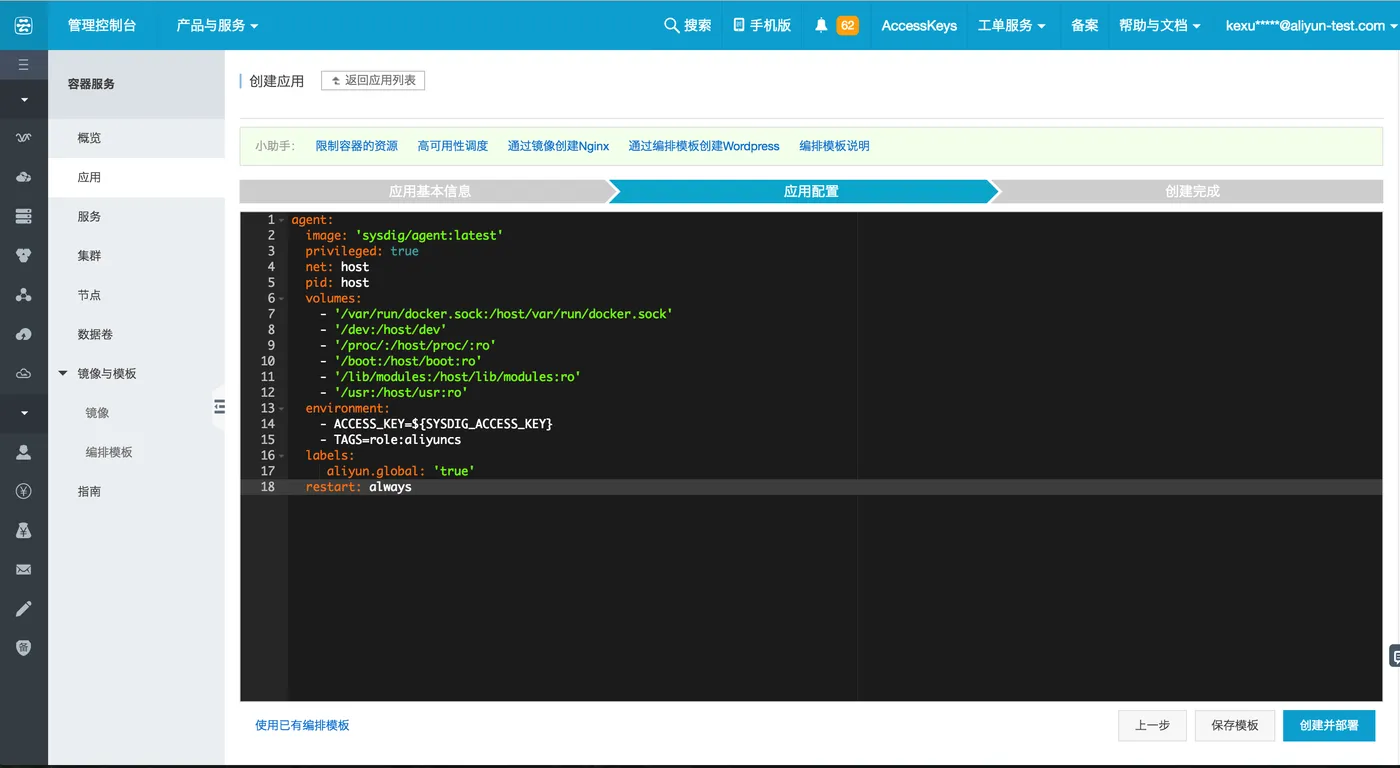Open 通过镜像创建Nginx help link

click(x=558, y=146)
